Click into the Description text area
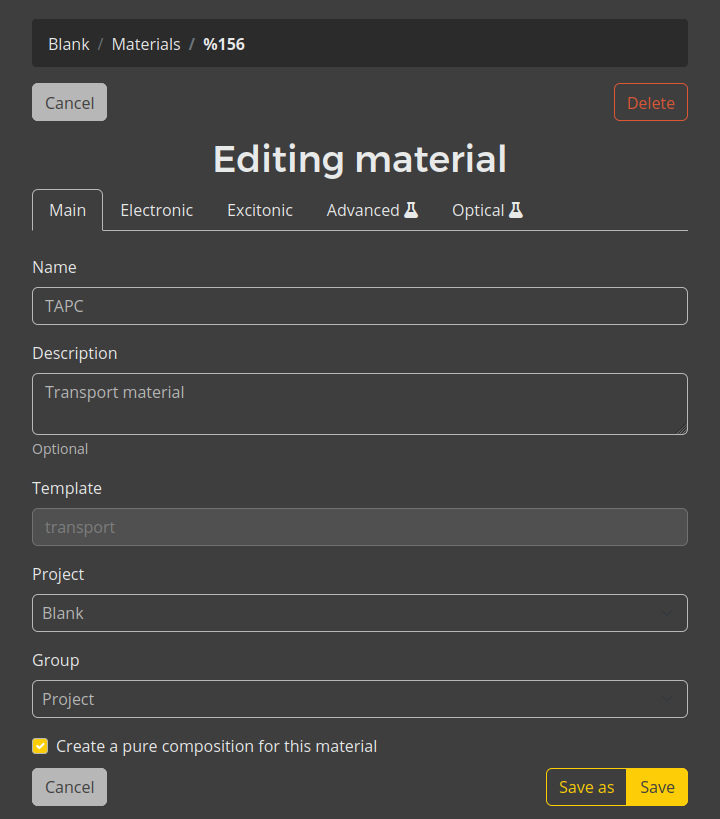 (x=360, y=404)
